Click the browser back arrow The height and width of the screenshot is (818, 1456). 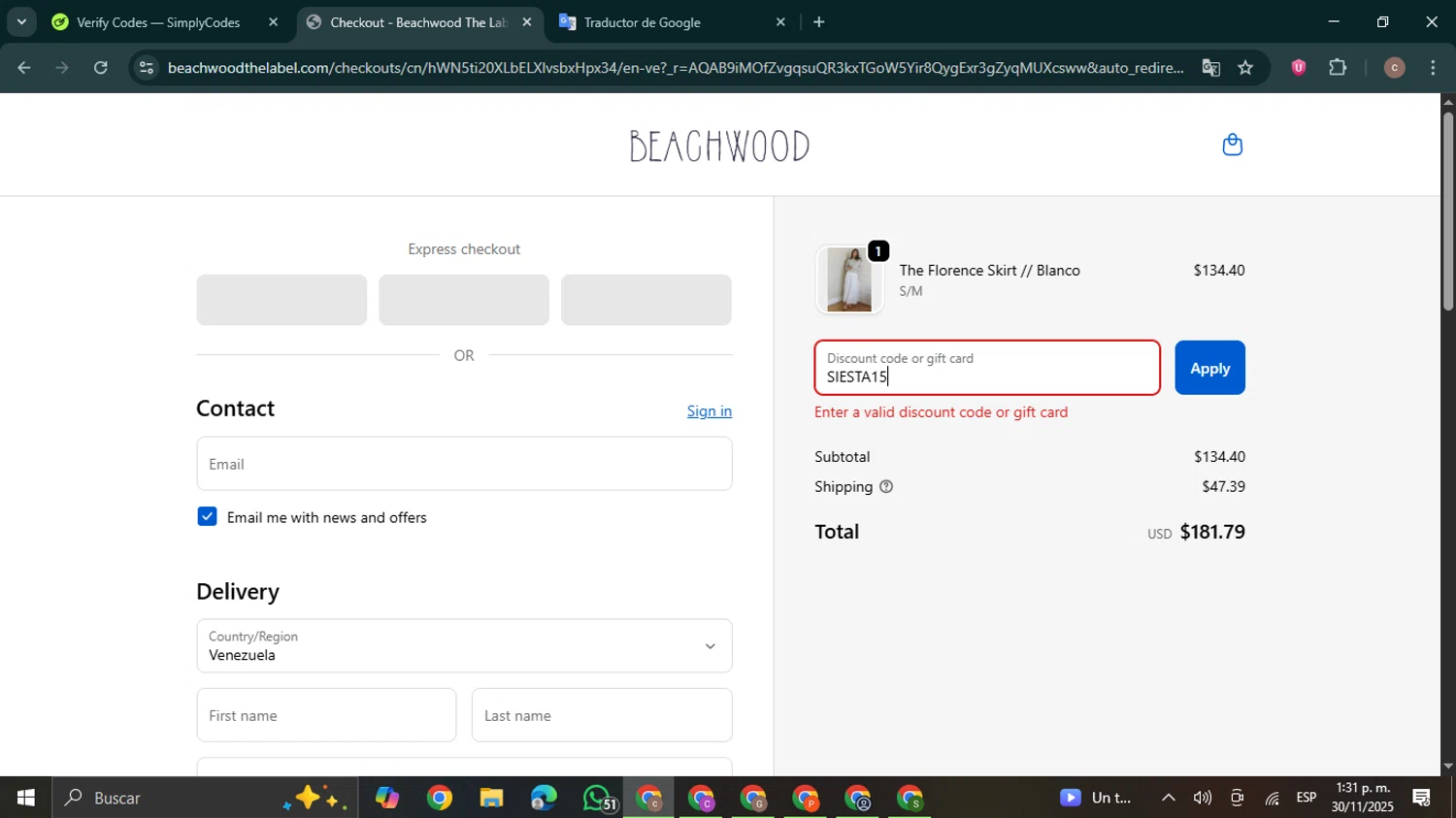tap(23, 68)
